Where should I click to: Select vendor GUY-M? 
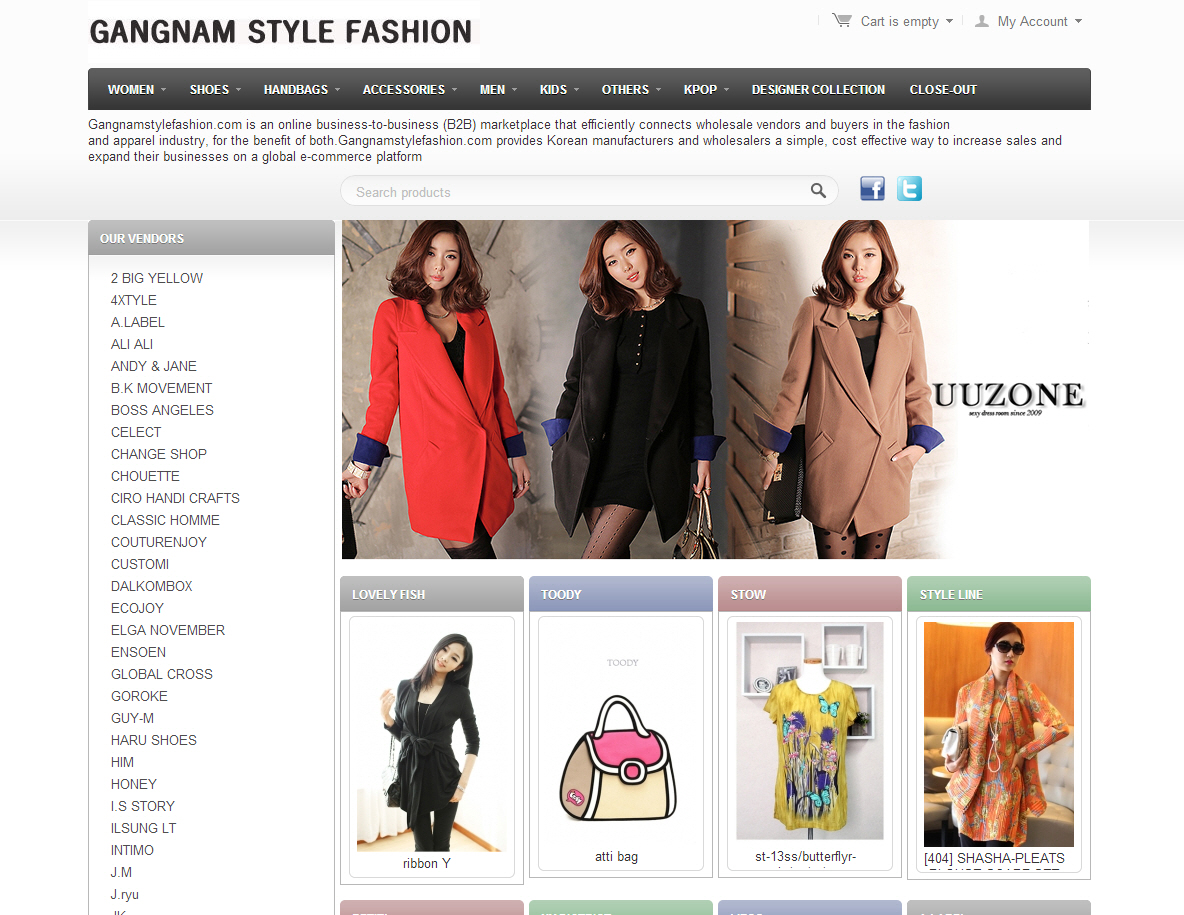click(x=132, y=718)
